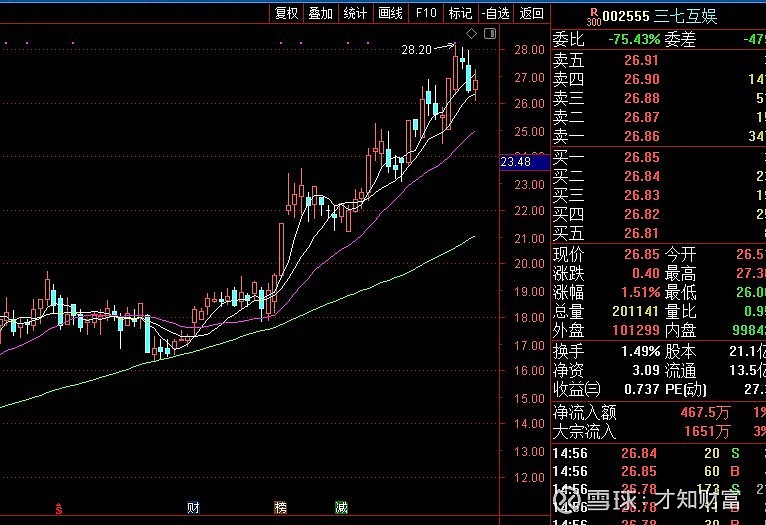Viewport: 766px width, 525px height.
Task: Activate the 画线 draw line tool
Action: tap(390, 13)
